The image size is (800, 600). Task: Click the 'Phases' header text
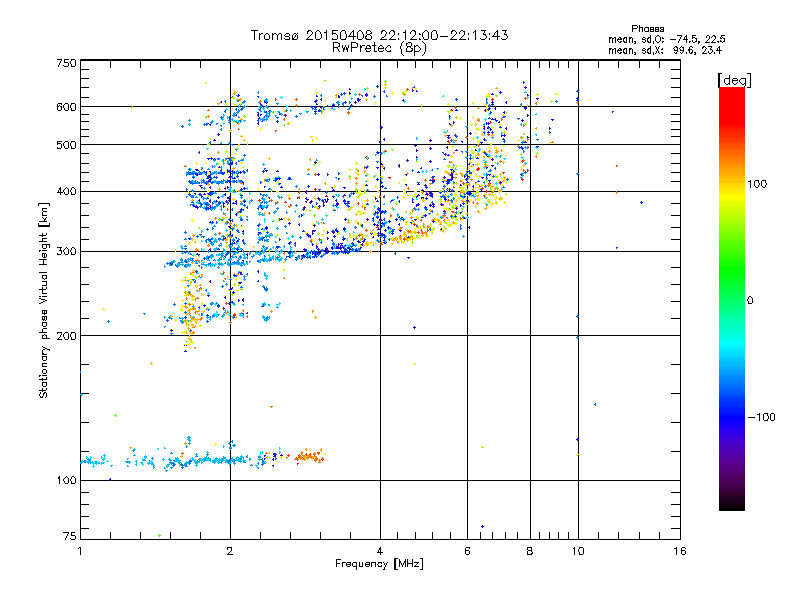coord(647,29)
